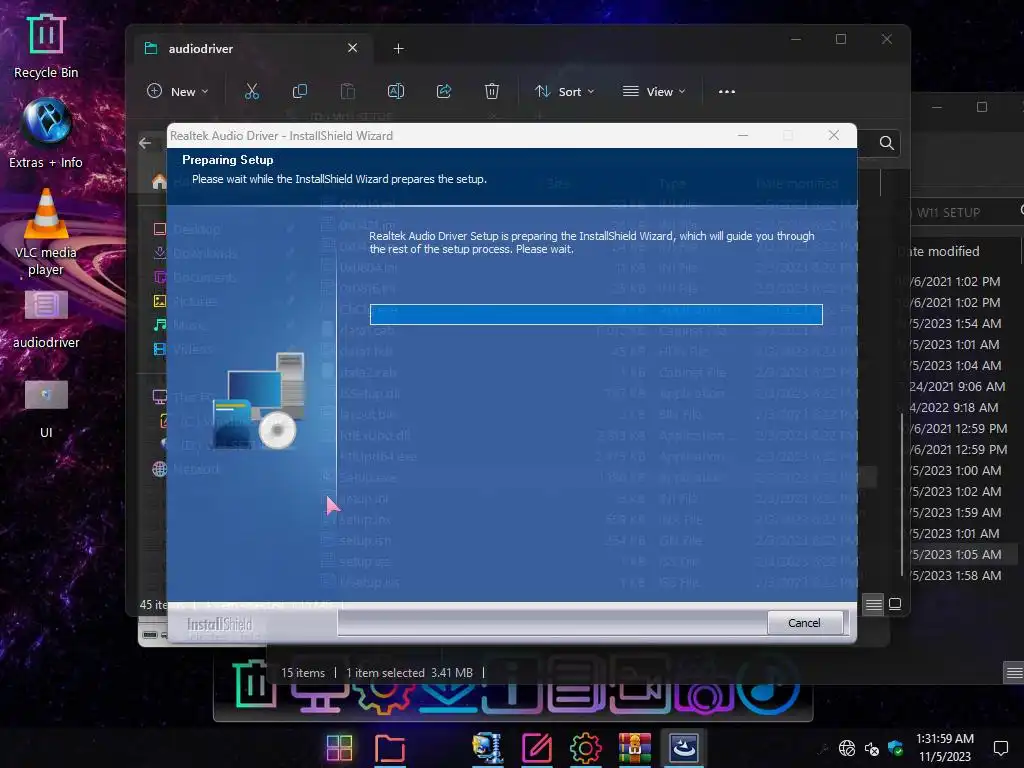Add a new tab in File Explorer
This screenshot has width=1024, height=768.
[398, 48]
